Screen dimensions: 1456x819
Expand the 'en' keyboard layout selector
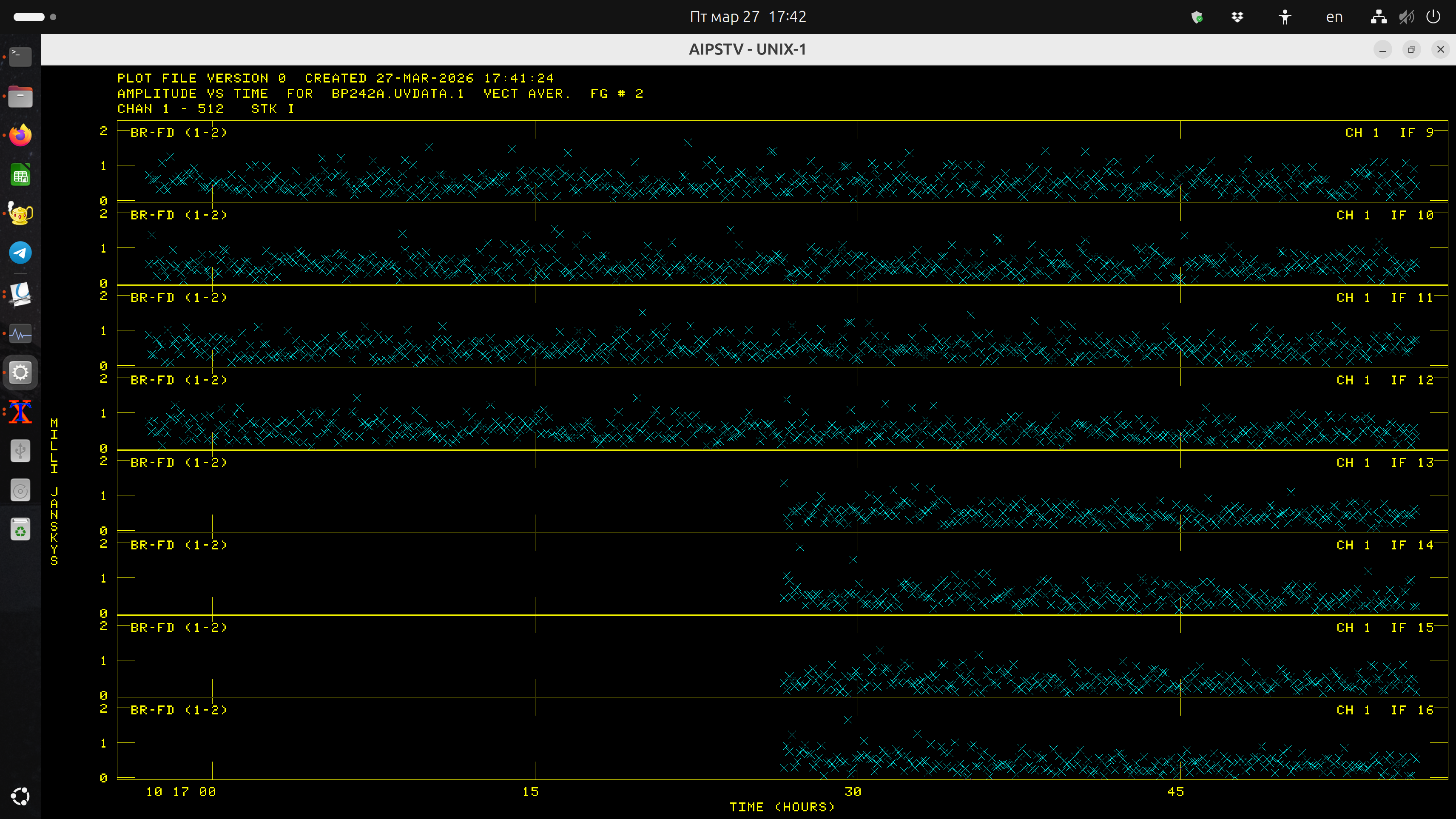point(1334,17)
